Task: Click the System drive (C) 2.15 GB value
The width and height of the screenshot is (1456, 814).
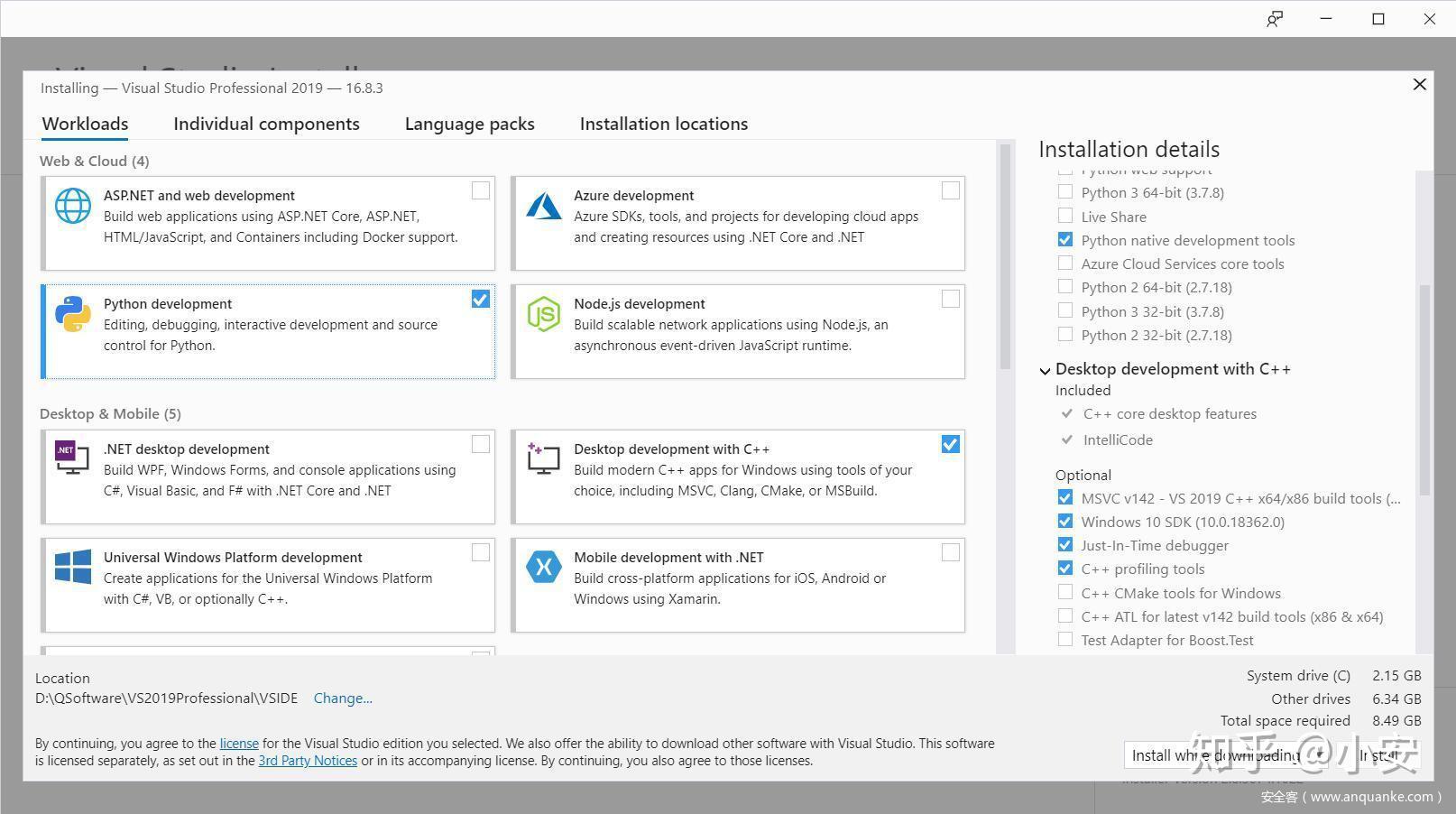Action: click(x=1396, y=675)
